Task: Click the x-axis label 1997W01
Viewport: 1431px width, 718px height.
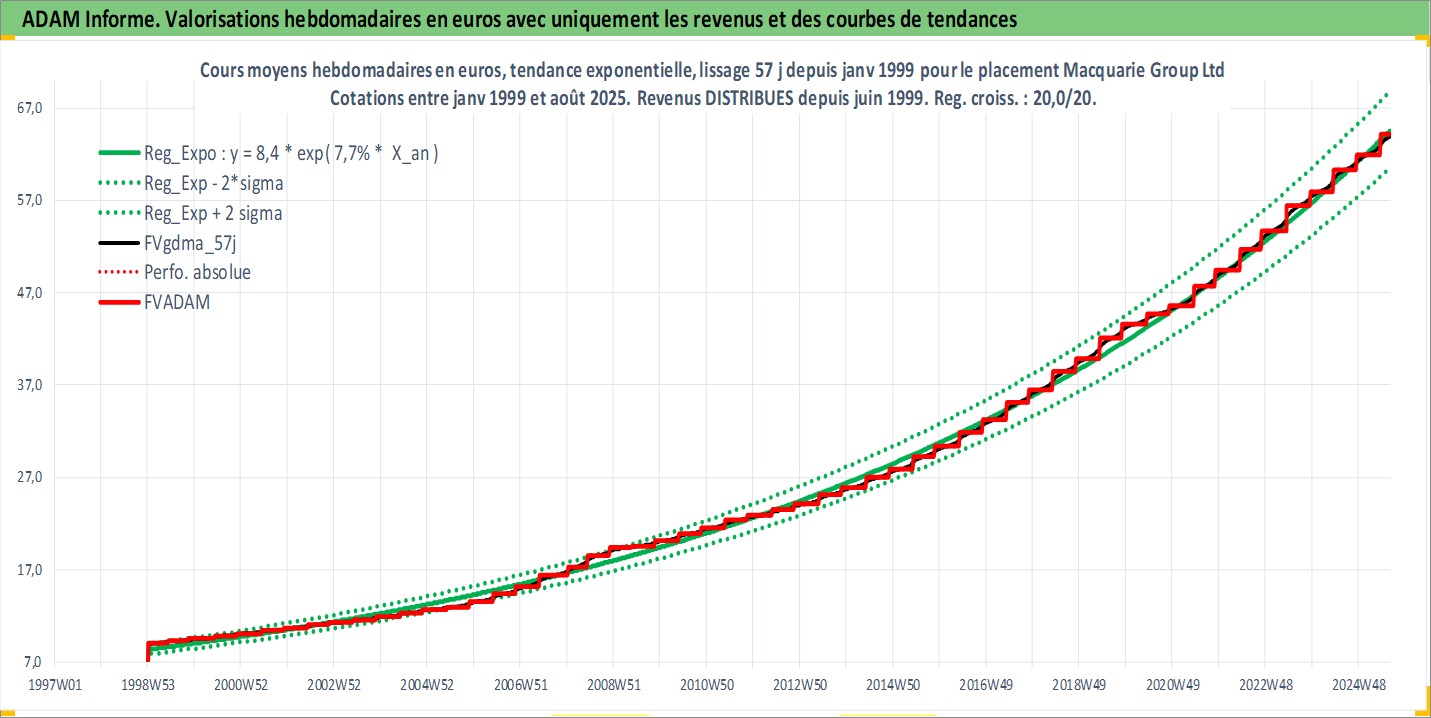Action: 54,685
